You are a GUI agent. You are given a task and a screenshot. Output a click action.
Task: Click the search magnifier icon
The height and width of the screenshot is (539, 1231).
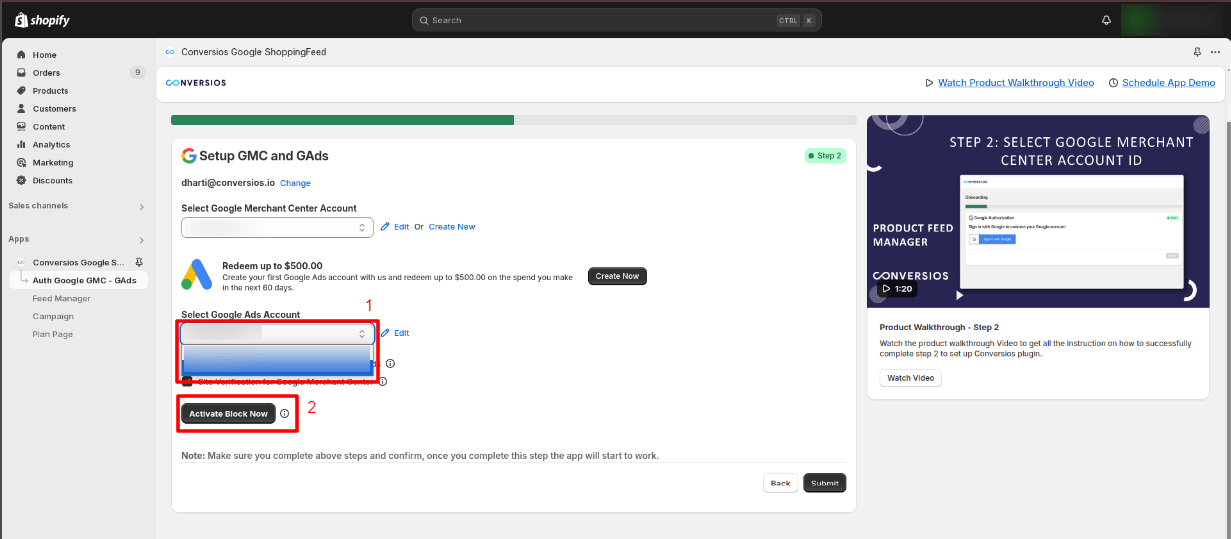[x=424, y=20]
